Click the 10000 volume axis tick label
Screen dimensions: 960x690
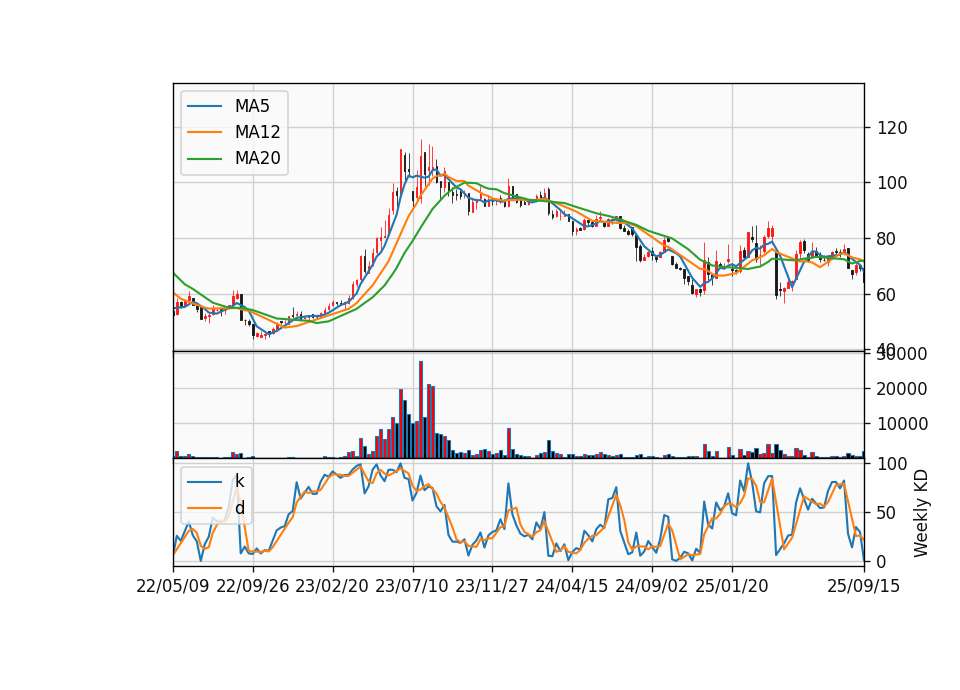pos(902,424)
